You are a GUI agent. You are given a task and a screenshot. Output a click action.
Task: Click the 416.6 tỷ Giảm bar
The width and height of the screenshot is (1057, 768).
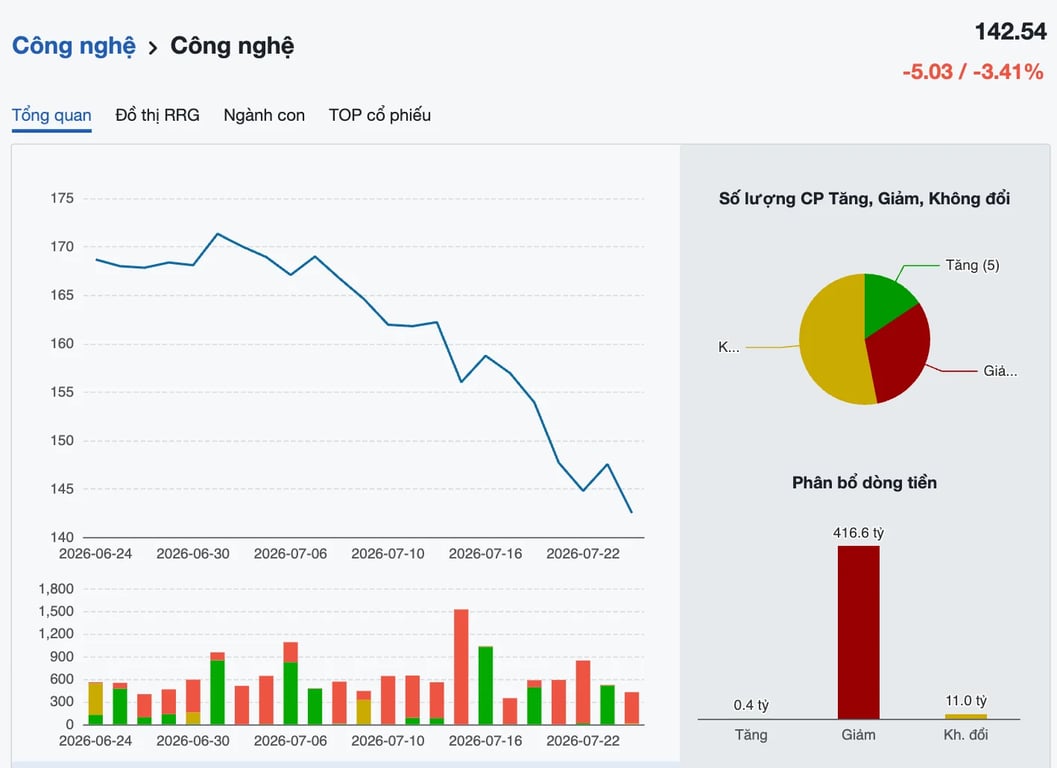[x=858, y=632]
